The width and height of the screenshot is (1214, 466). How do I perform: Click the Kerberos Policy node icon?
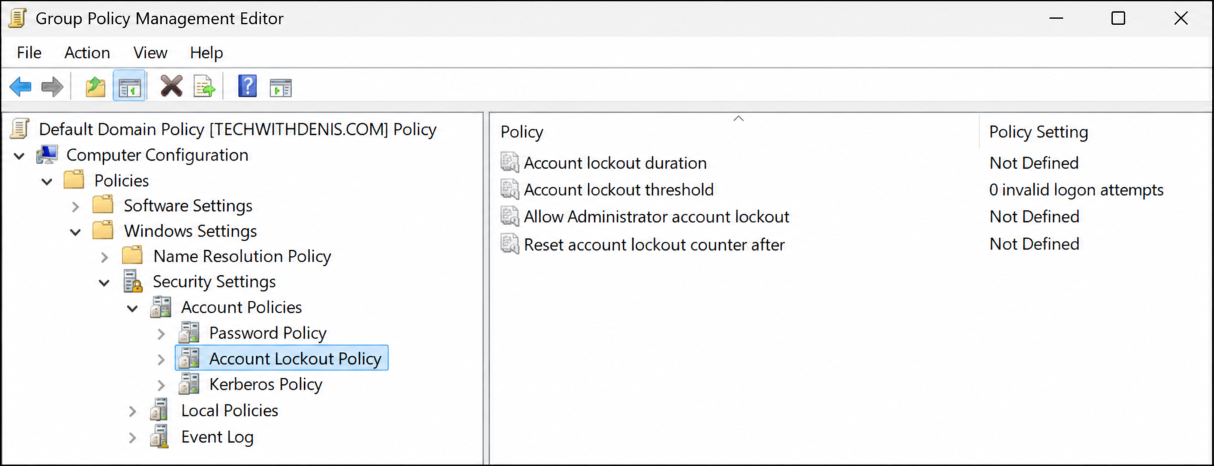(188, 385)
